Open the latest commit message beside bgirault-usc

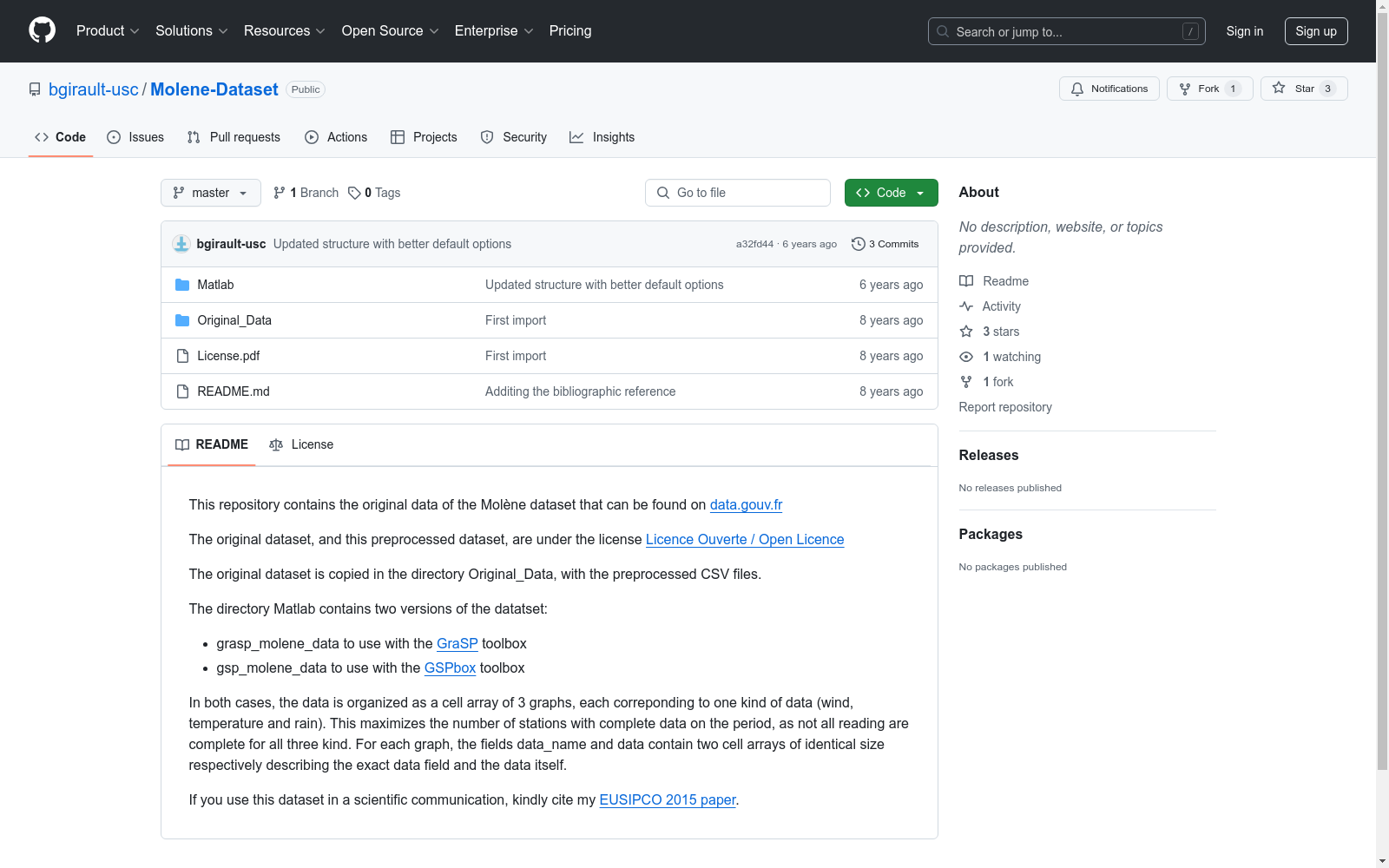click(392, 244)
